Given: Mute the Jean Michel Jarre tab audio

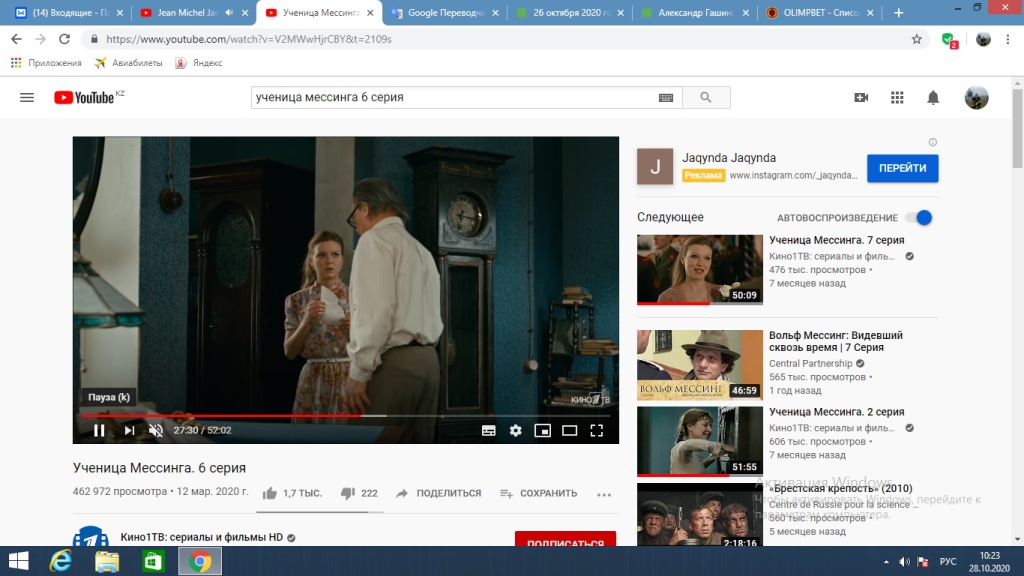Looking at the screenshot, I should pyautogui.click(x=229, y=12).
